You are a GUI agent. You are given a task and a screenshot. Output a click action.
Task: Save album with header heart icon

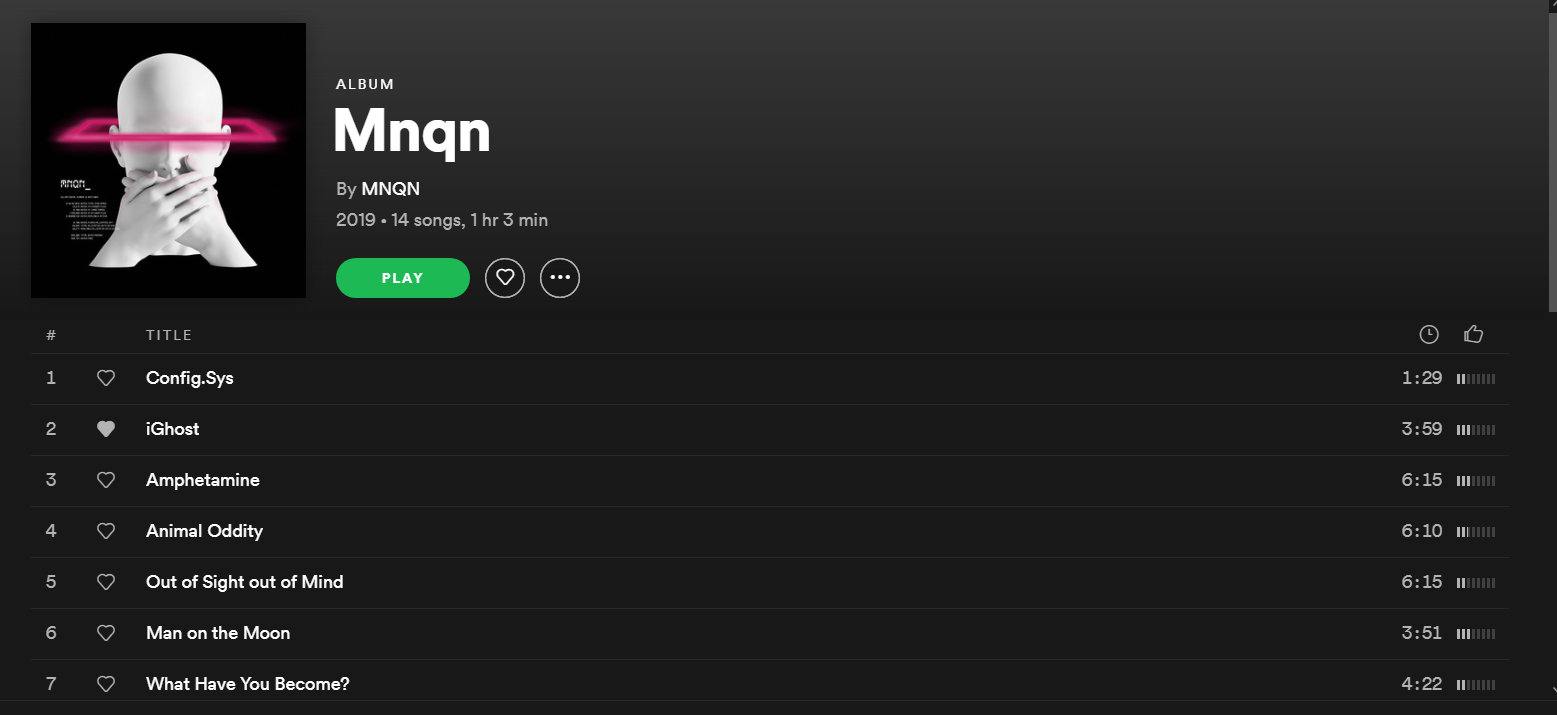505,278
